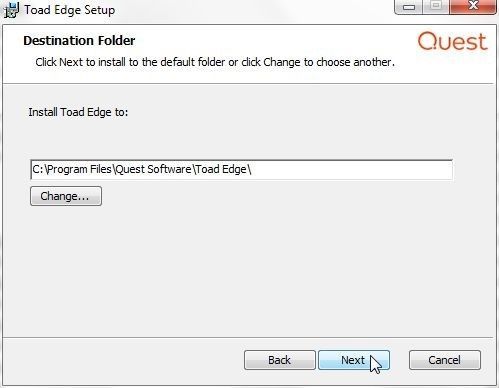Click Next to continue installation
Viewport: 499px width, 388px height.
(354, 360)
